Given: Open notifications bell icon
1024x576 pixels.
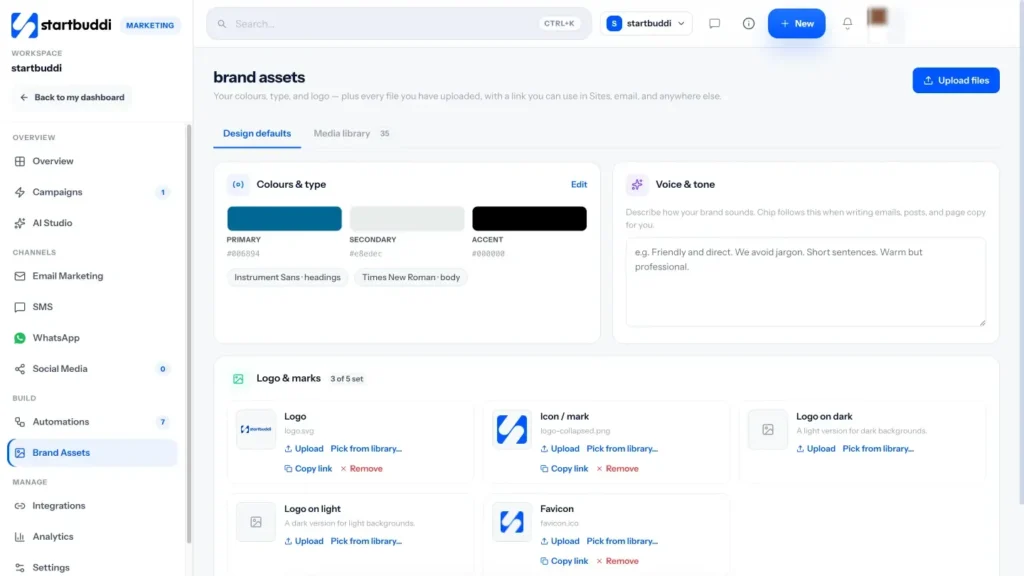Looking at the screenshot, I should 847,24.
